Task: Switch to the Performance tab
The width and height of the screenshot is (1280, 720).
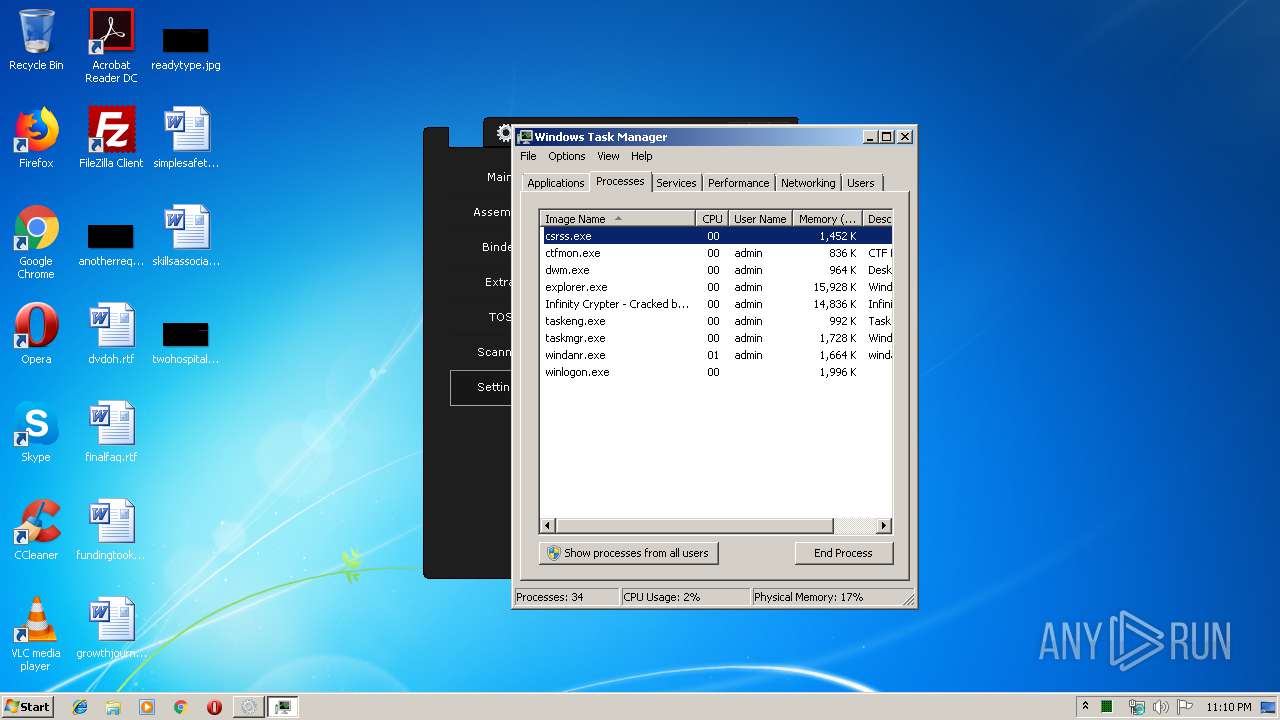Action: pyautogui.click(x=738, y=183)
